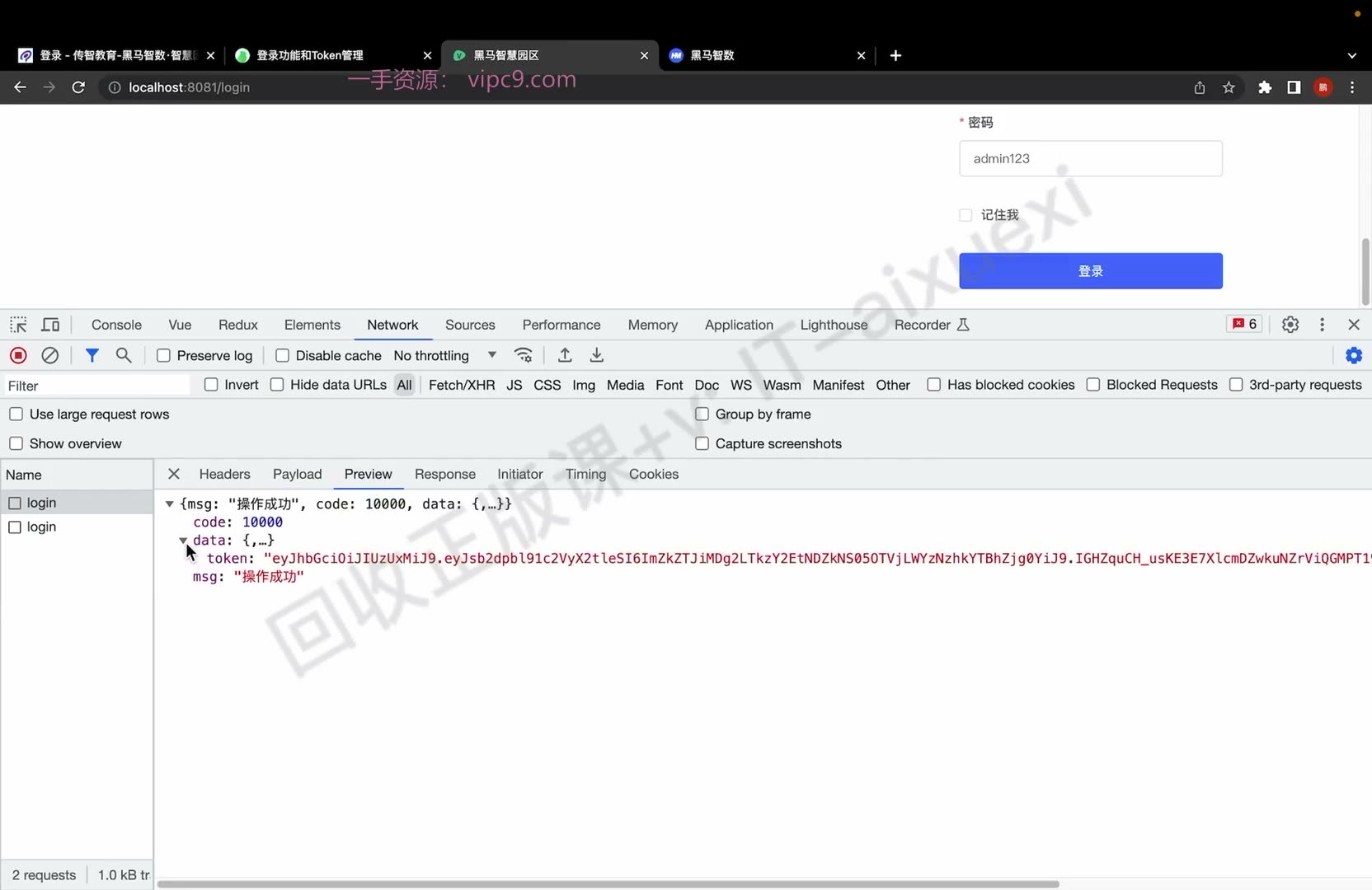Image resolution: width=1372 pixels, height=890 pixels.
Task: Check the 记住我 remember me box
Action: [x=966, y=215]
